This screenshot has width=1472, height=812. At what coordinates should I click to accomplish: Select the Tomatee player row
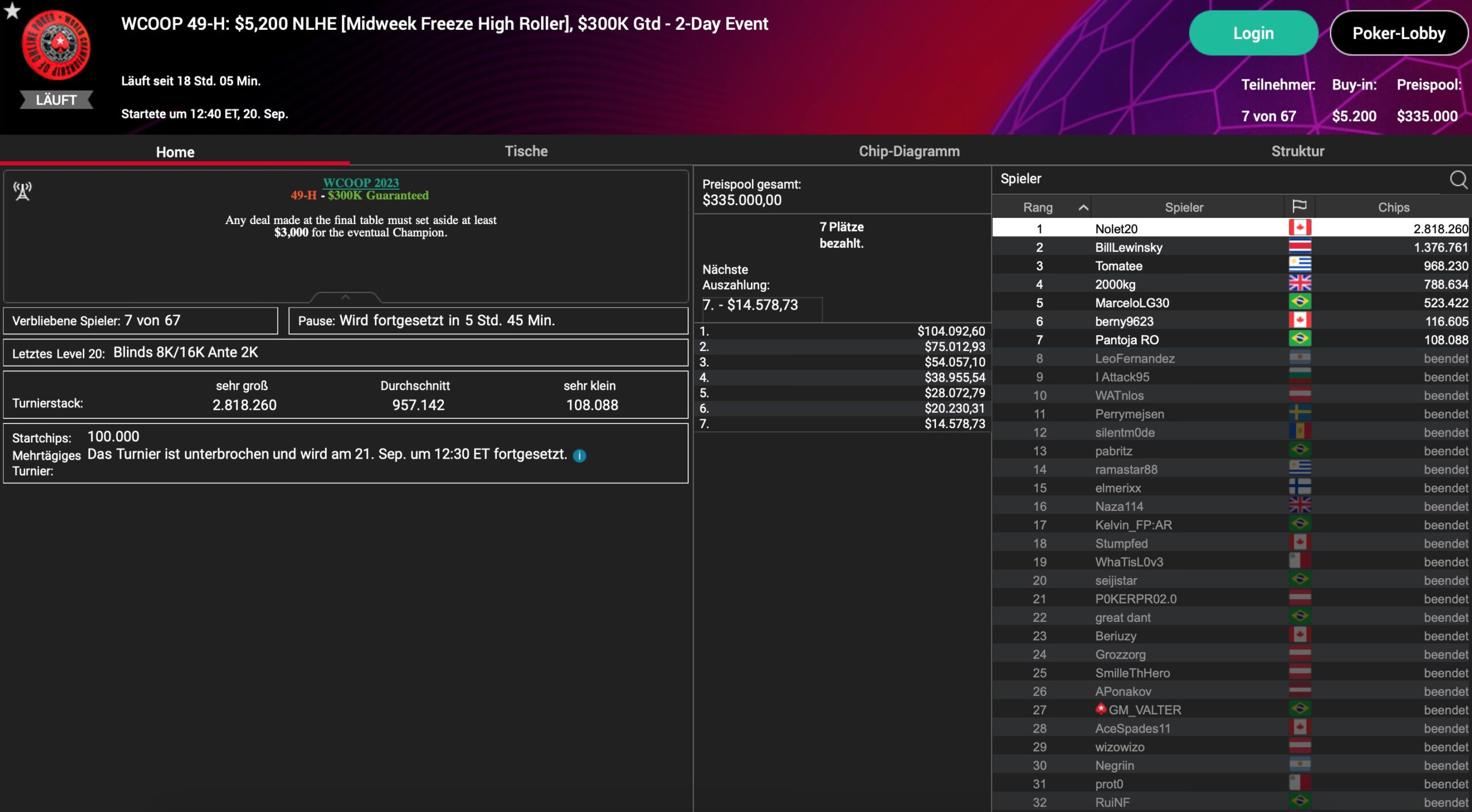click(x=1118, y=266)
